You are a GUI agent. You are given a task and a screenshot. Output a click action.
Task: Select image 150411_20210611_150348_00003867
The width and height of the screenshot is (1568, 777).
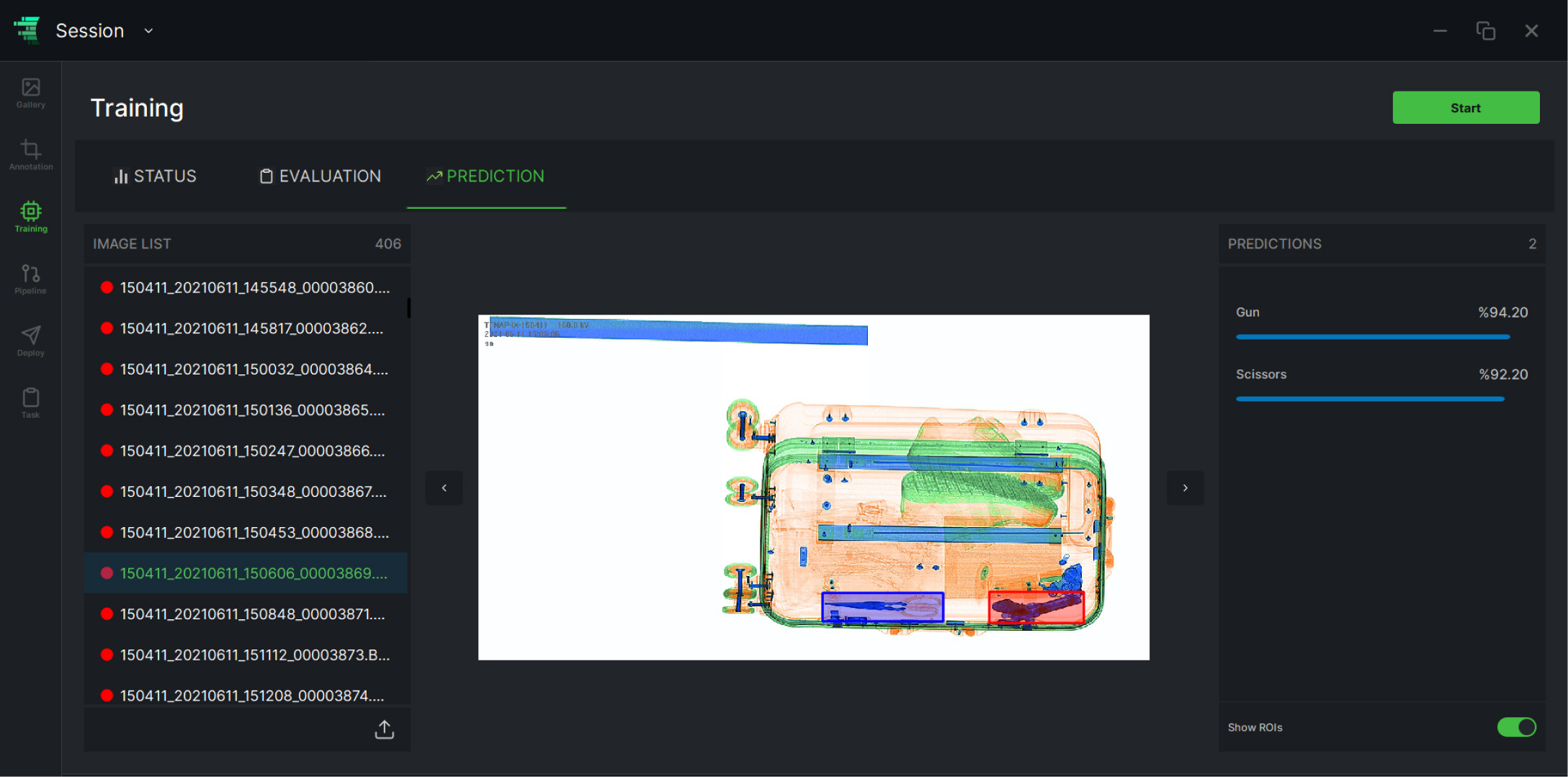tap(246, 492)
